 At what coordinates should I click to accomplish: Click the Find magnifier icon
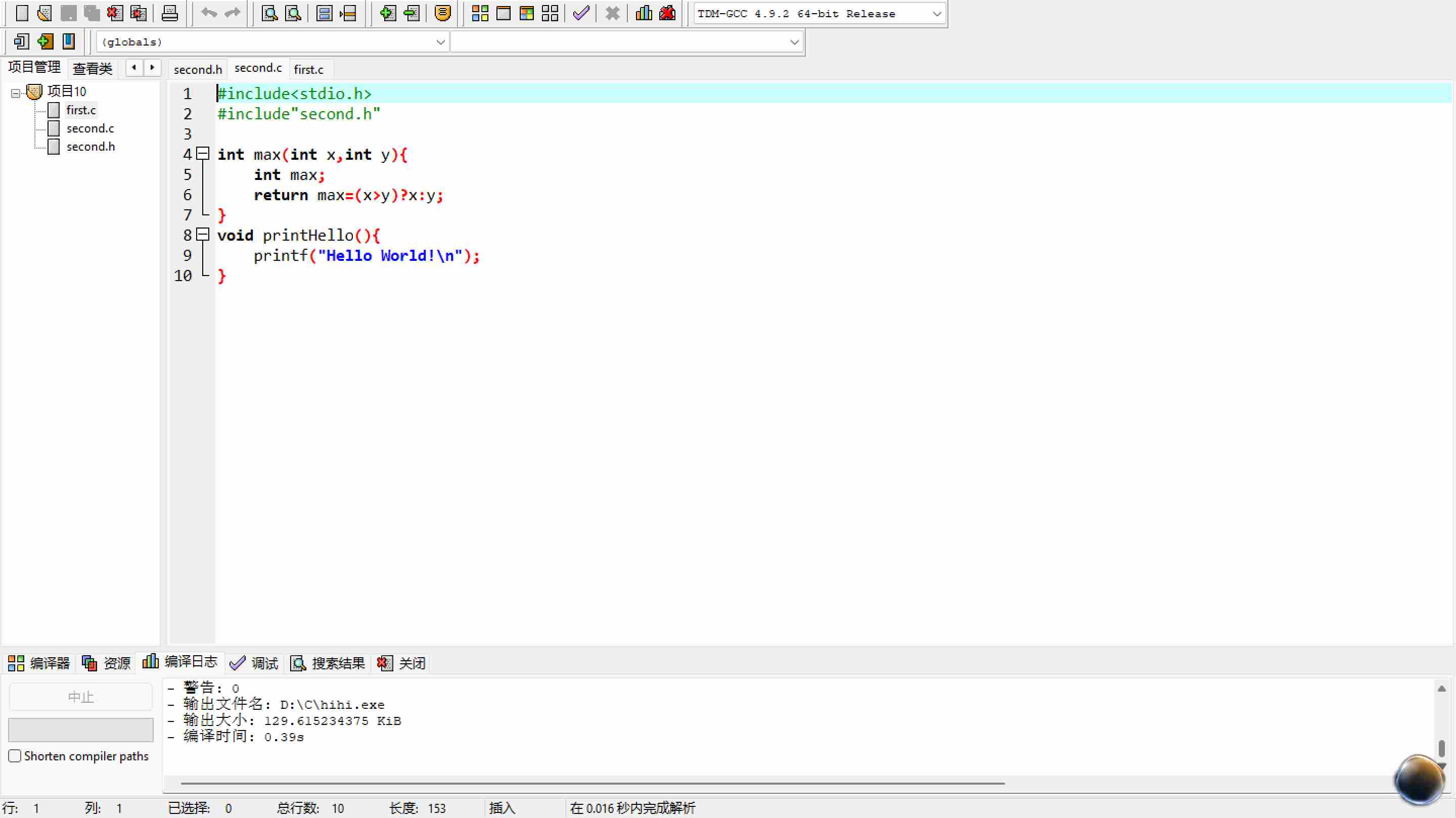pos(269,13)
